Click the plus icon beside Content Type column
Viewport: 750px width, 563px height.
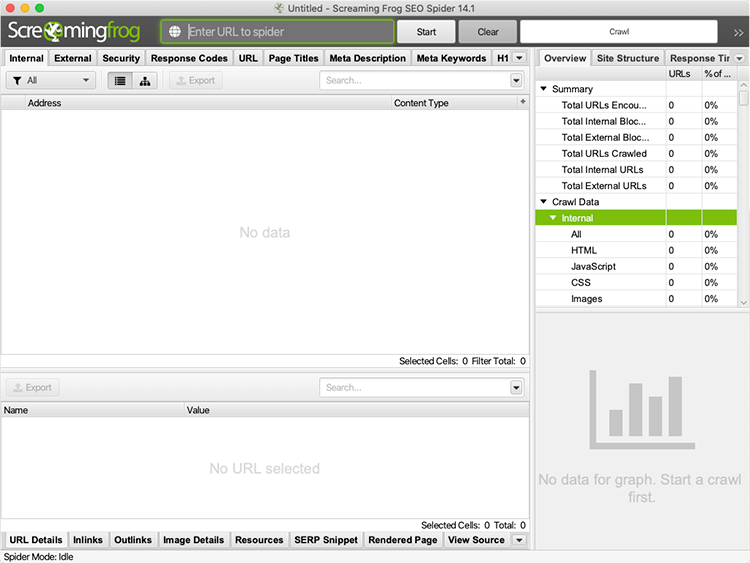point(522,102)
